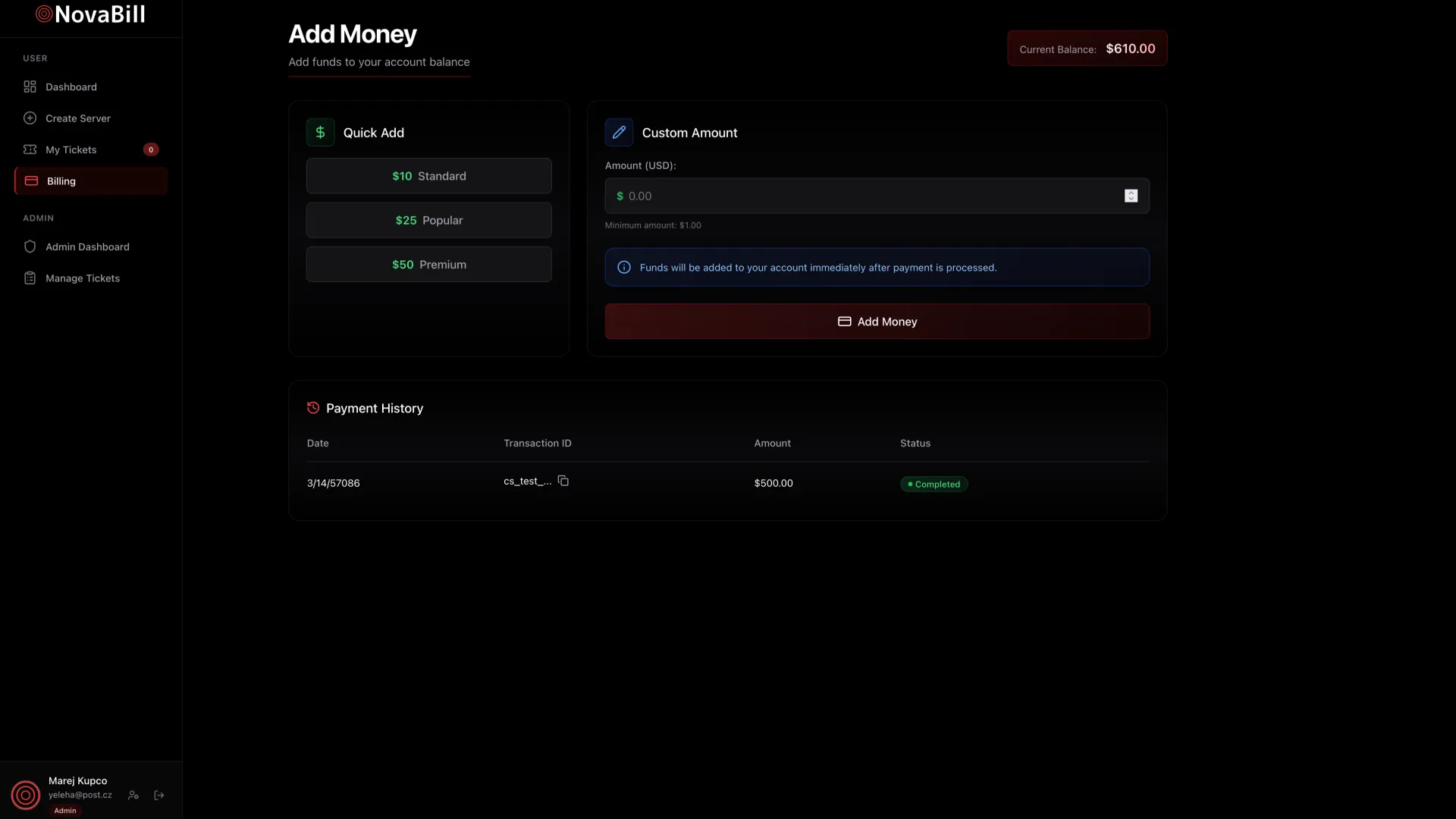Choose the $10 Standard quick add

coord(428,176)
